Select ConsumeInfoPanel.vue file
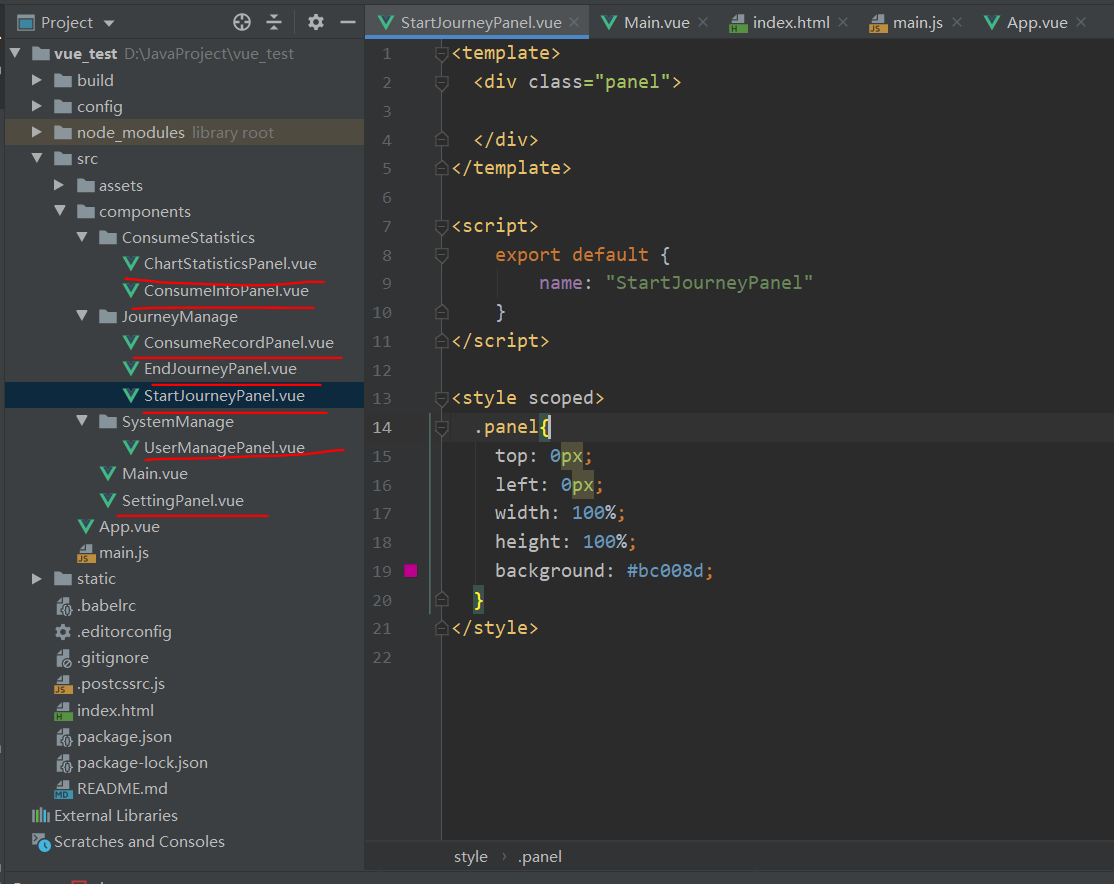Viewport: 1114px width, 884px height. click(x=226, y=291)
